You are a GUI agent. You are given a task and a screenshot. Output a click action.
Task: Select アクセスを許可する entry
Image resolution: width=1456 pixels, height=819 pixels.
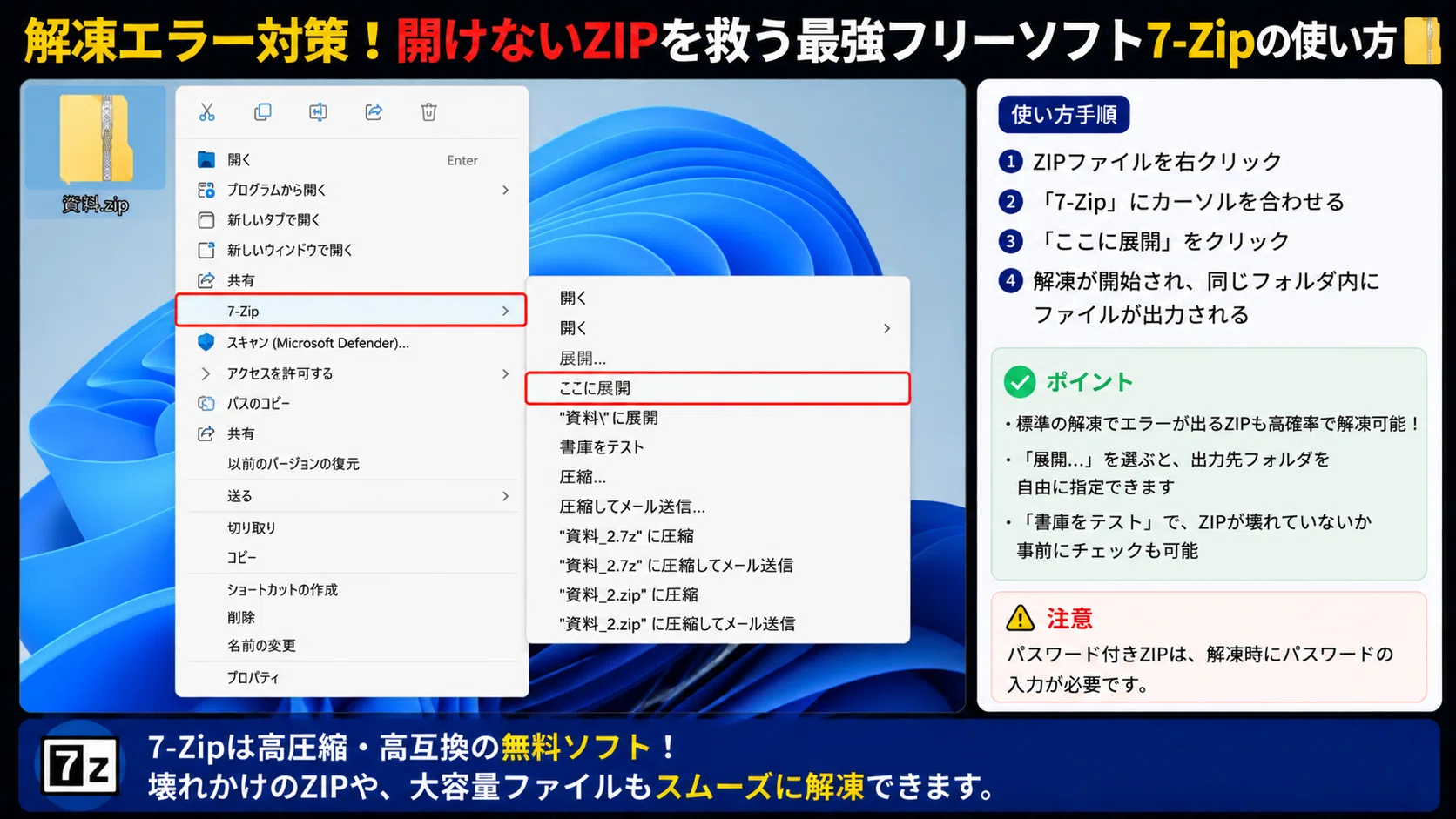tap(351, 373)
